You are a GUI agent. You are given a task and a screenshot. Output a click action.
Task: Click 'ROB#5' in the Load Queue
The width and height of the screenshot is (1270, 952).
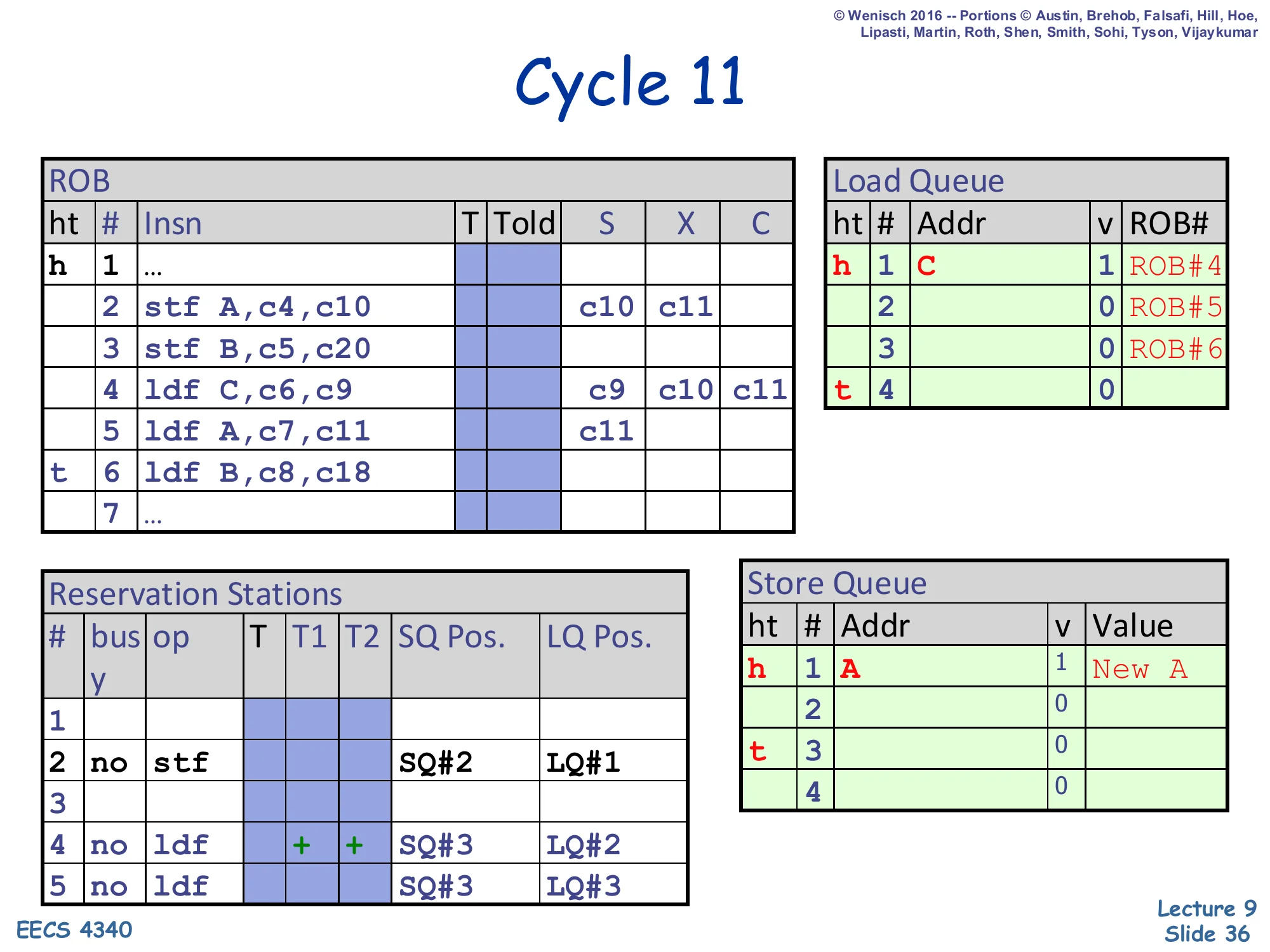pos(1175,307)
